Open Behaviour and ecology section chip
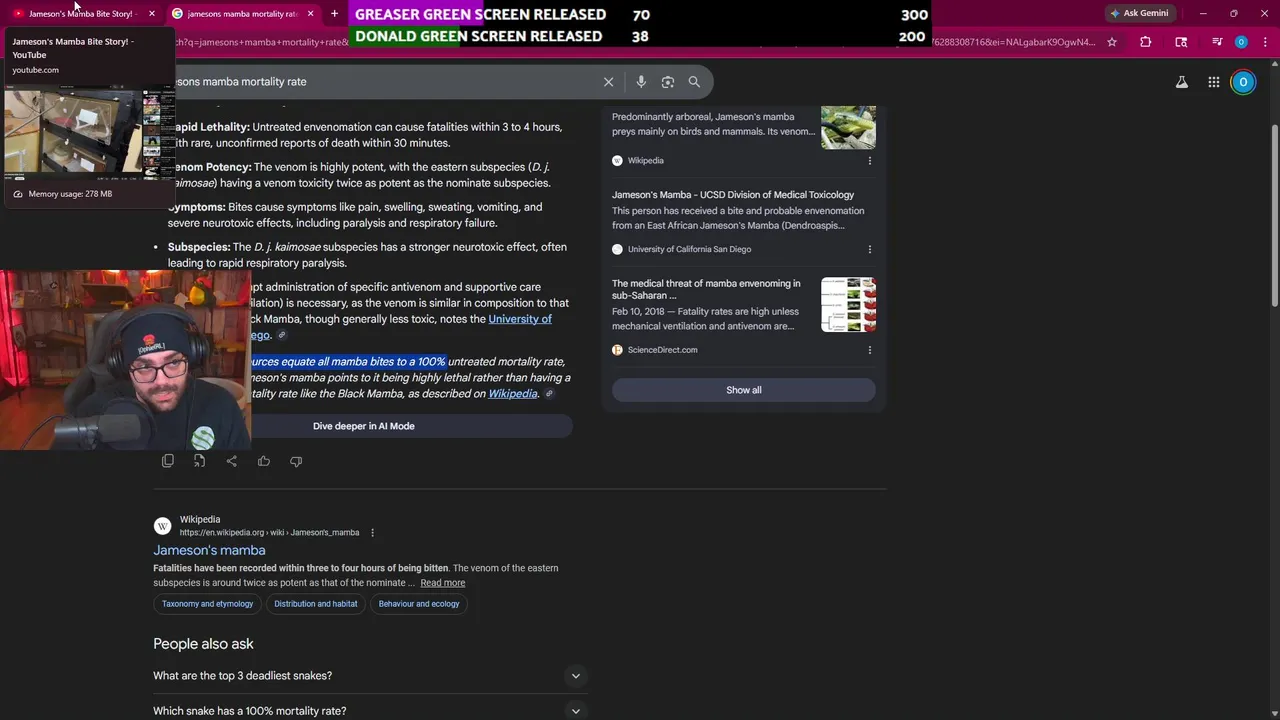Image resolution: width=1280 pixels, height=720 pixels. coord(419,604)
